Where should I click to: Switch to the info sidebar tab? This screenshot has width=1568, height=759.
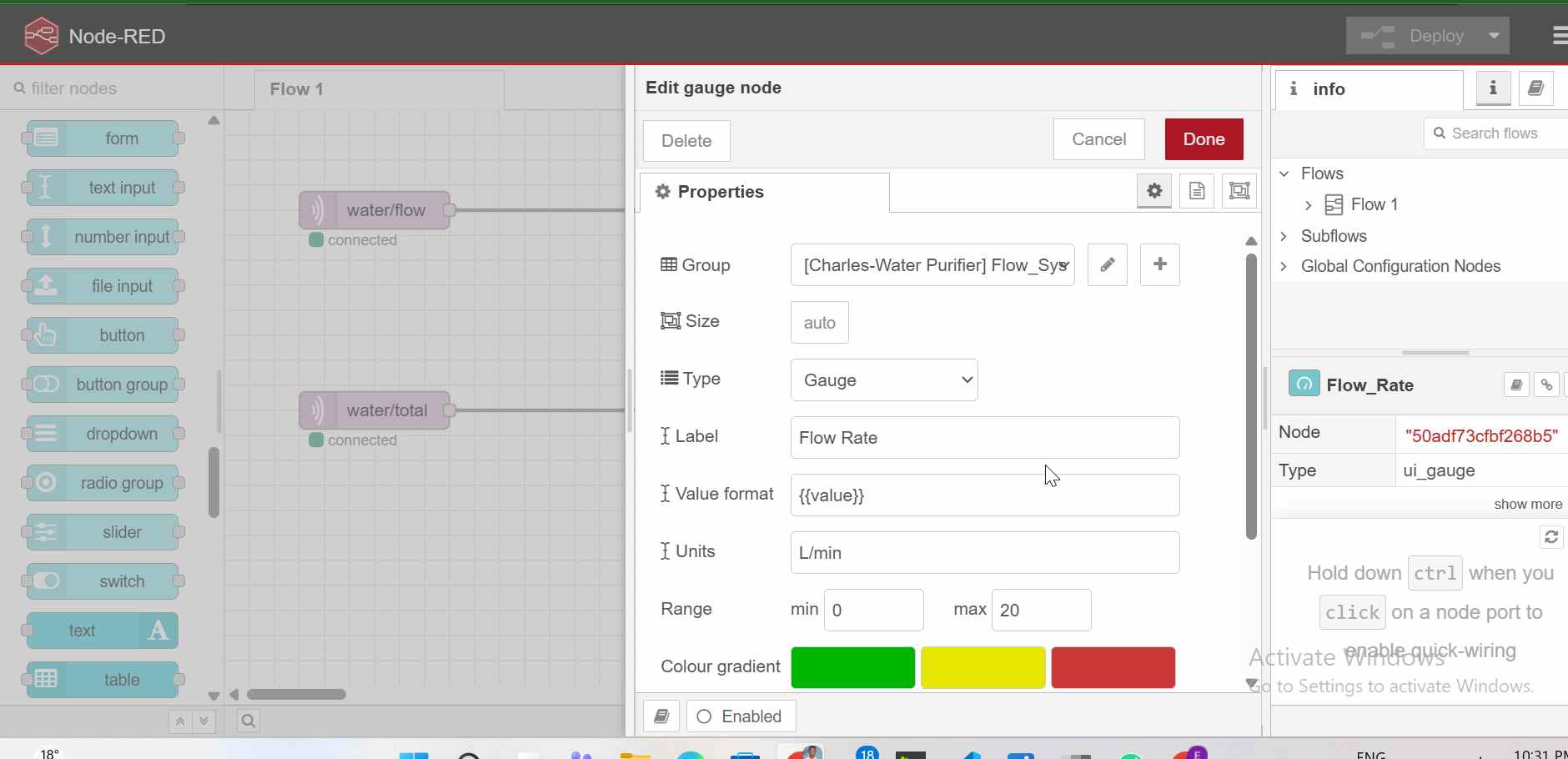1368,89
